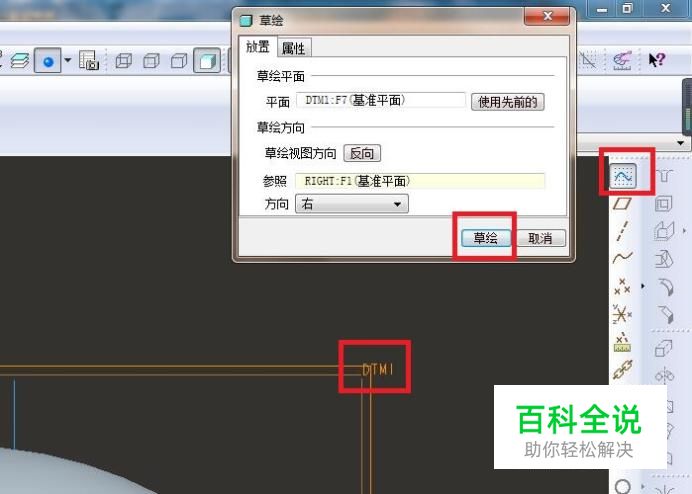This screenshot has width=692, height=494.
Task: Activate the What's This context help cursor
Action: tap(656, 60)
